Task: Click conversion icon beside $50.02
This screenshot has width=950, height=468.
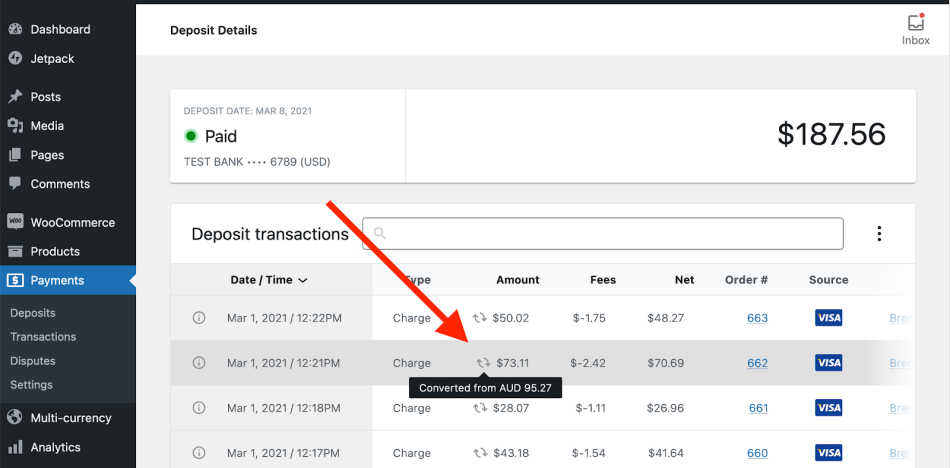Action: [x=480, y=318]
